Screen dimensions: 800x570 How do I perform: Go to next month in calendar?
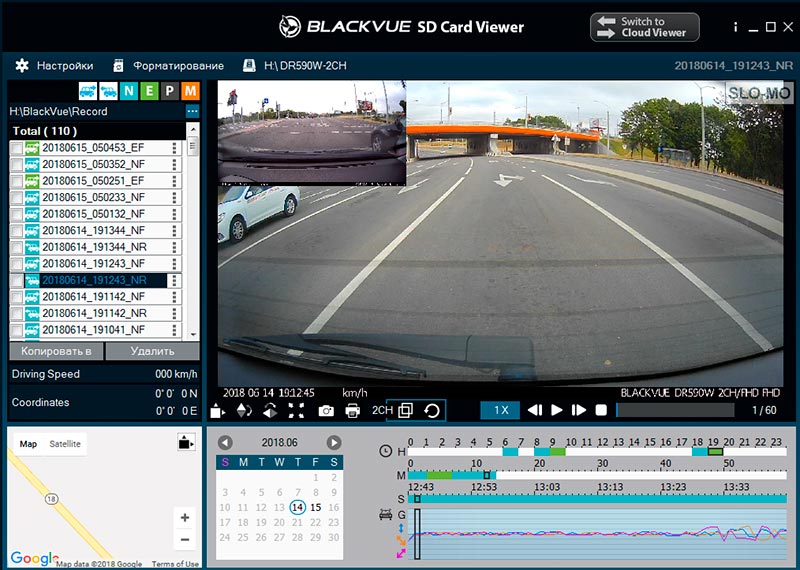point(334,442)
